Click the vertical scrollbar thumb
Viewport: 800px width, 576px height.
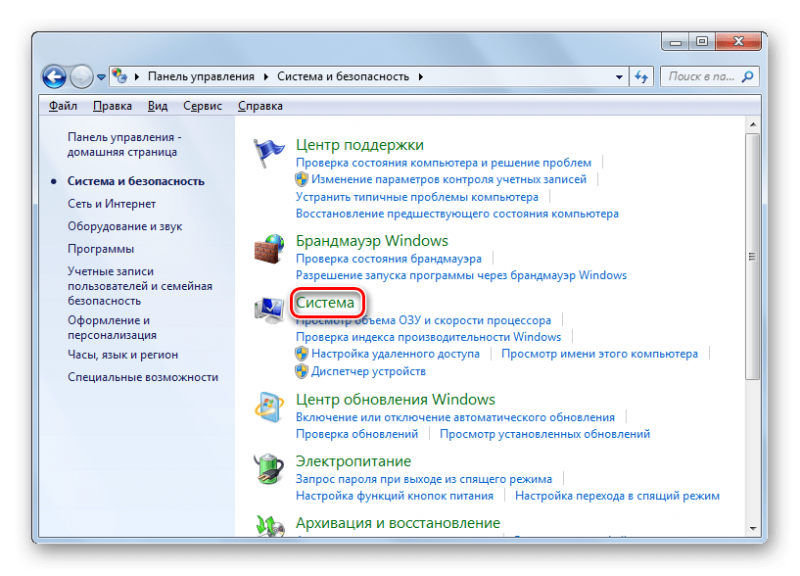coord(753,257)
